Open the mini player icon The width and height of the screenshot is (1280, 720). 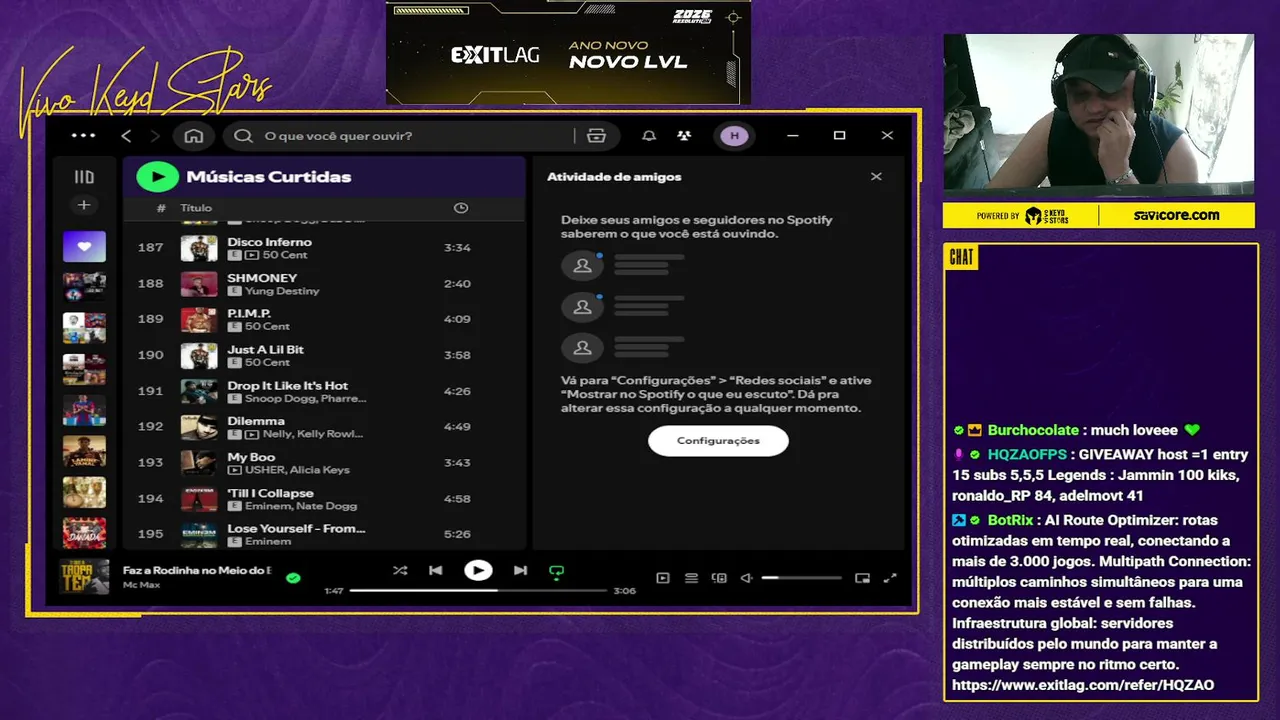pyautogui.click(x=862, y=578)
